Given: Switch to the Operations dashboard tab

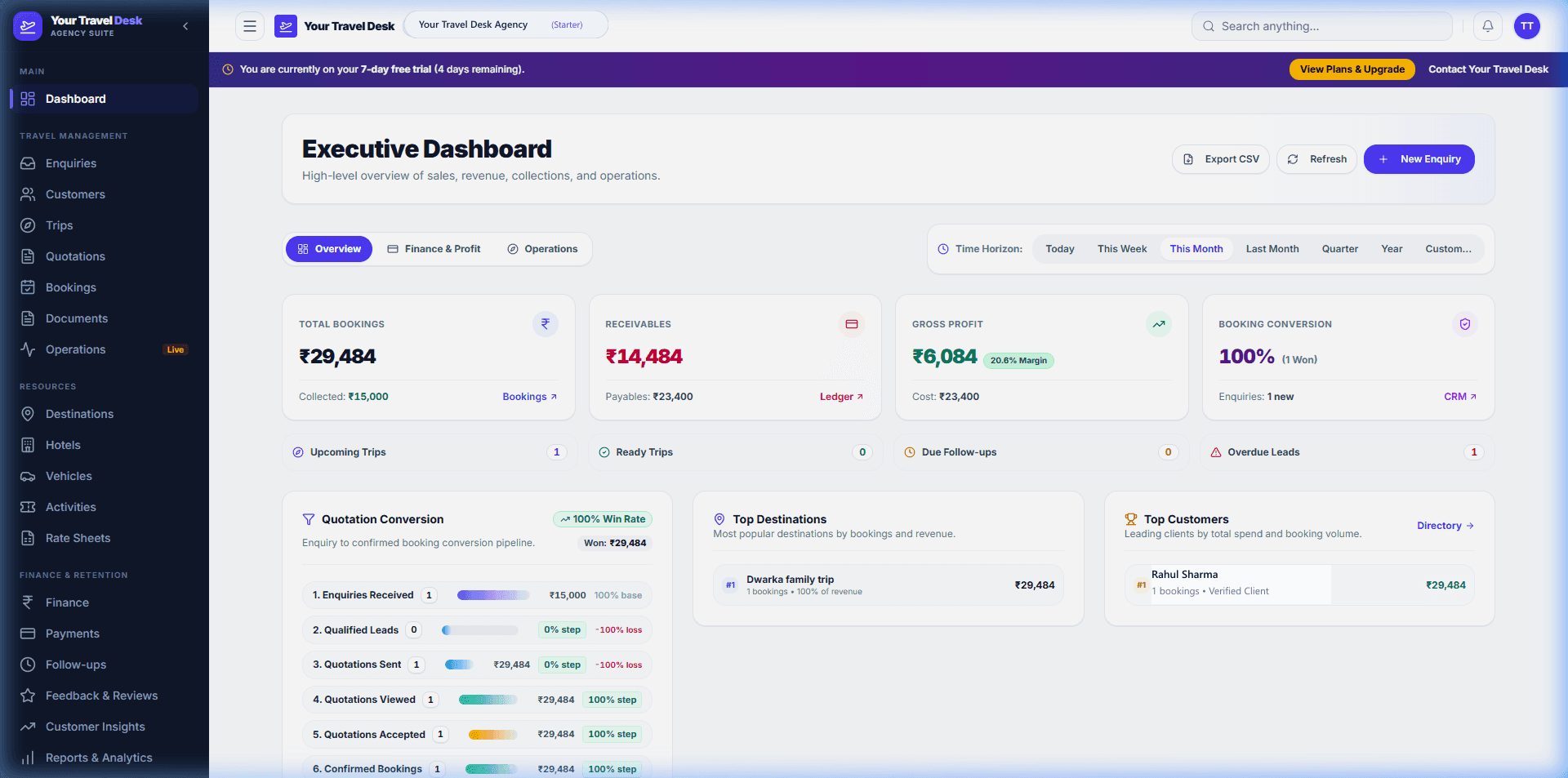Looking at the screenshot, I should [x=542, y=249].
